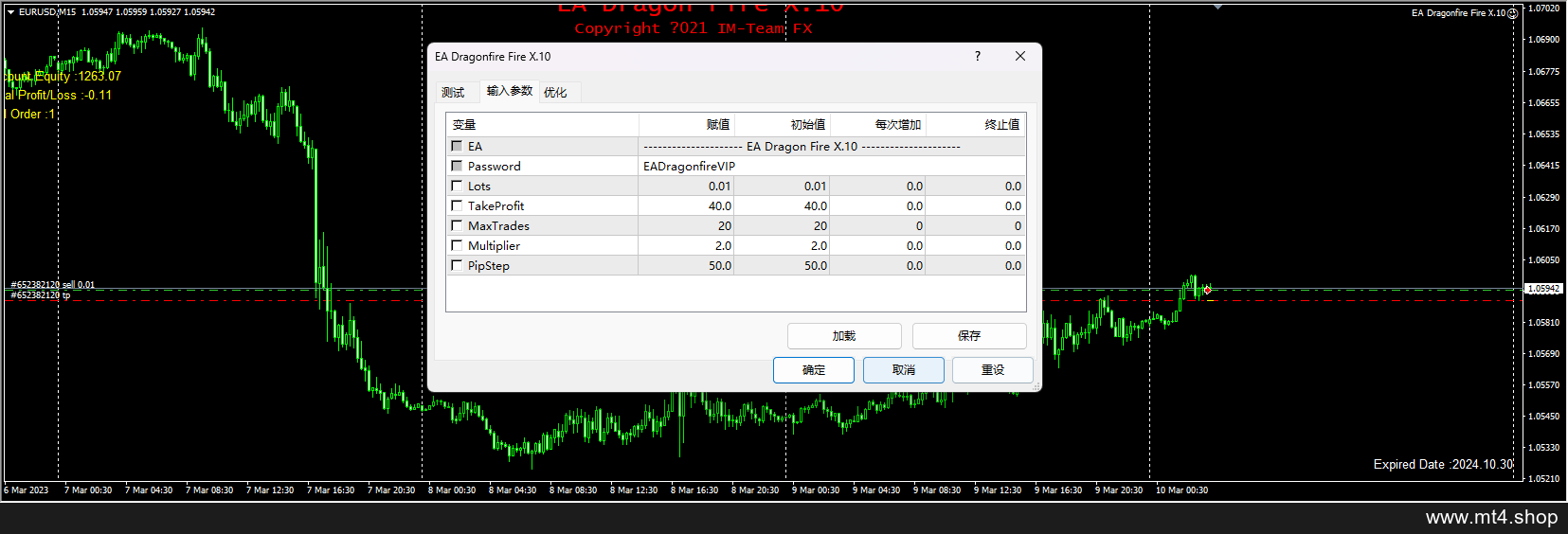The height and width of the screenshot is (534, 1568).
Task: Click the sell order #652382120 sell 0.01 label
Action: pos(52,284)
